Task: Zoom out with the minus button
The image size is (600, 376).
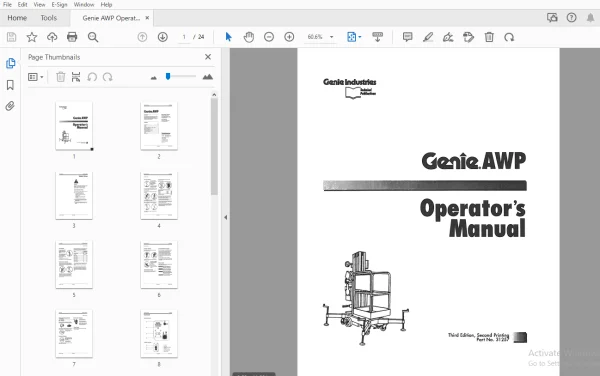Action: pos(269,37)
